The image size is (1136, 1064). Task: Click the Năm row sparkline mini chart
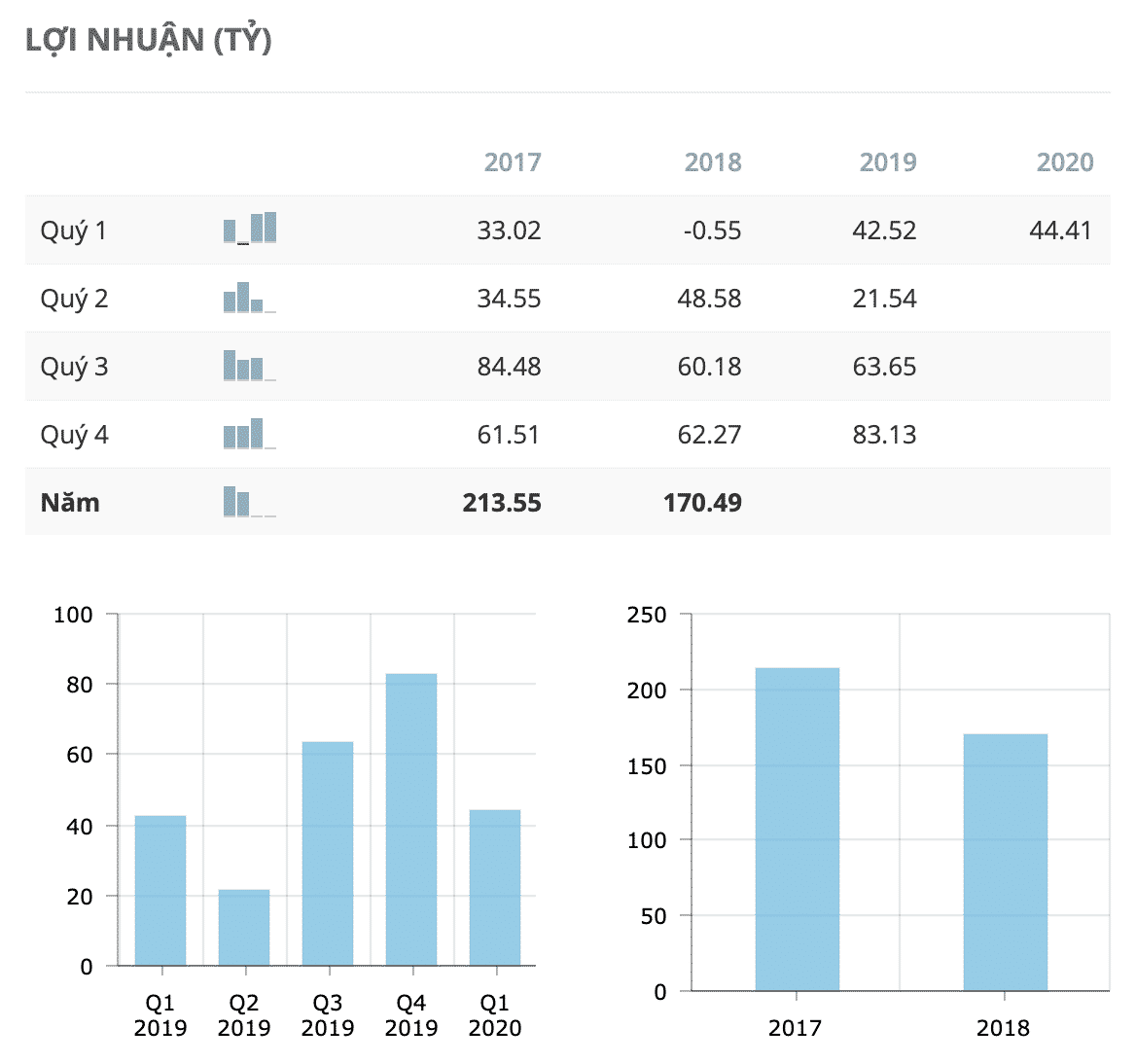[x=250, y=502]
